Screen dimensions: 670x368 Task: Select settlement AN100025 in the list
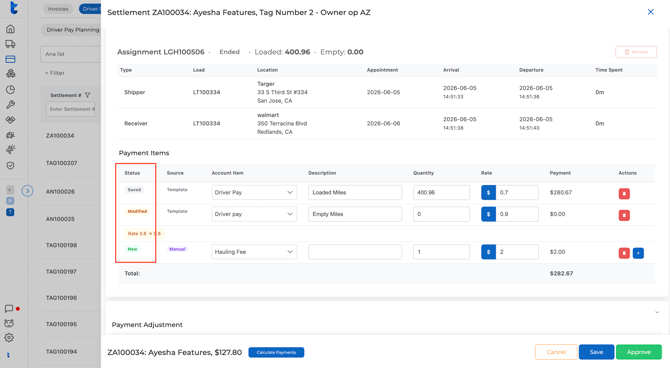(60, 219)
